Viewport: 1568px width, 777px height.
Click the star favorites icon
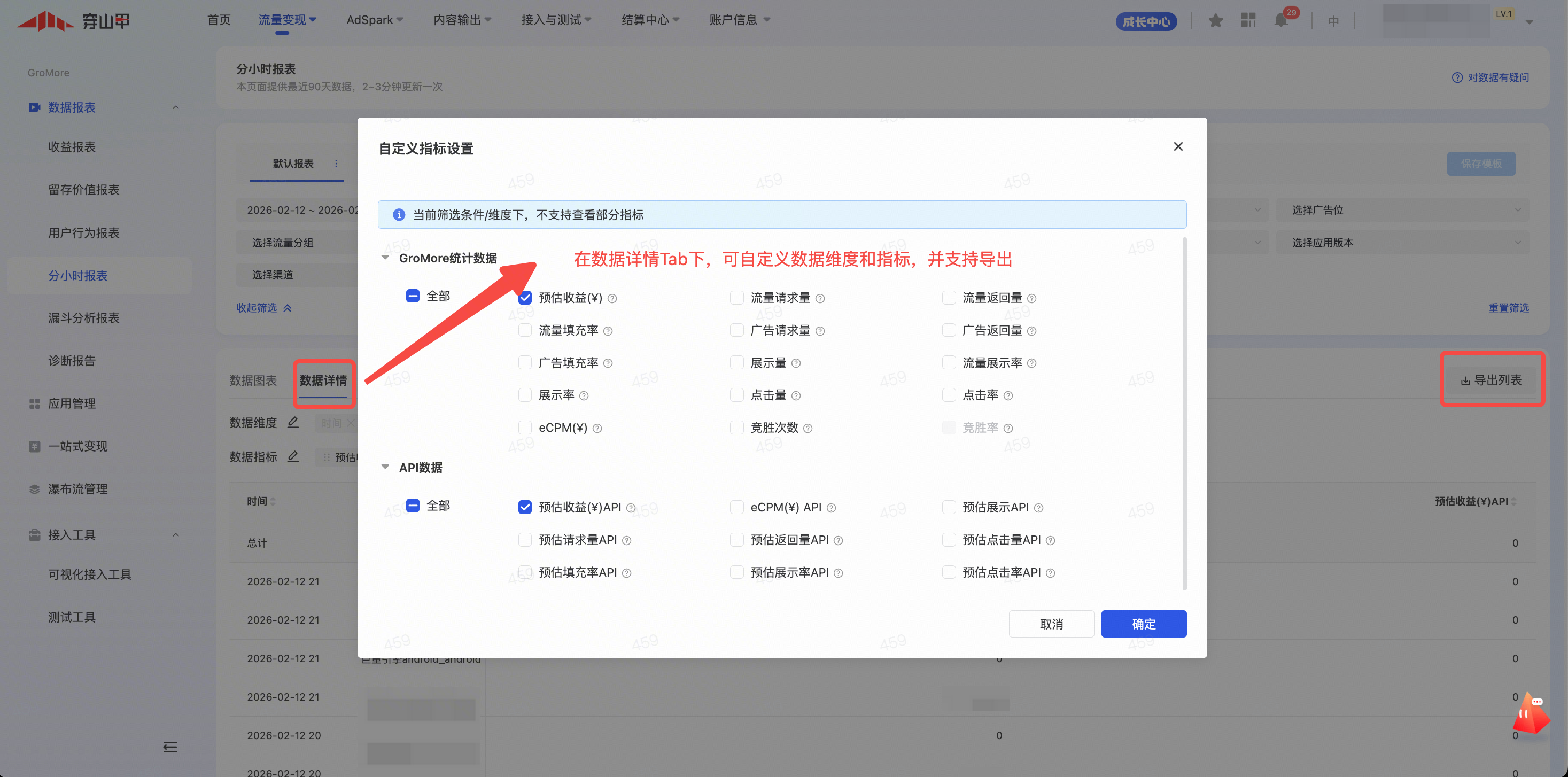coord(1216,21)
